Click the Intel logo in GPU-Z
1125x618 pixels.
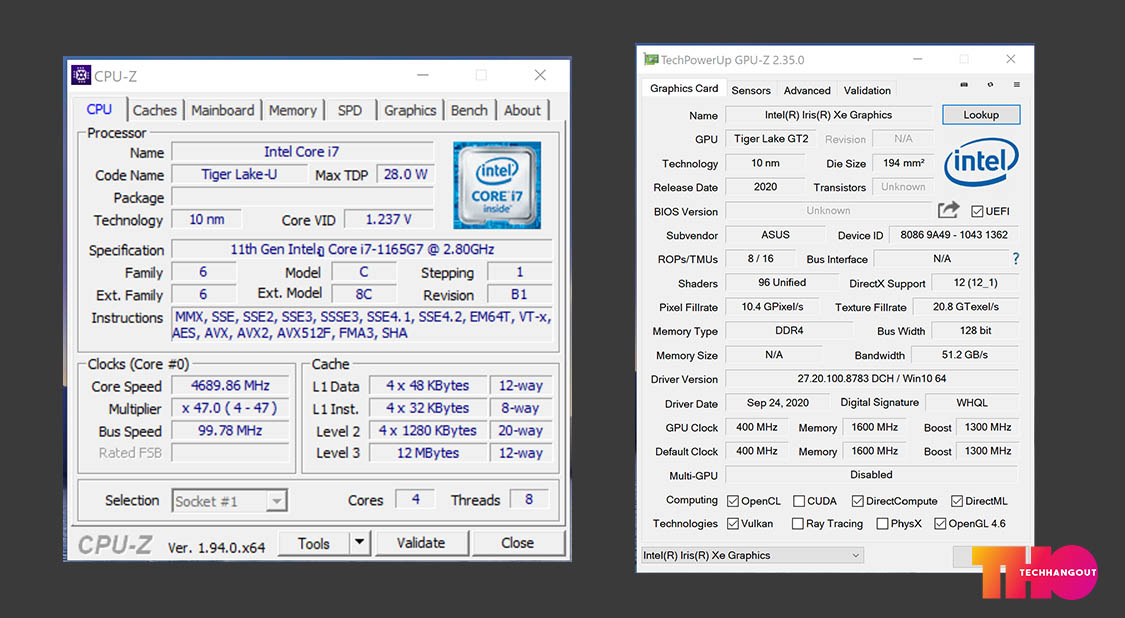pos(981,161)
